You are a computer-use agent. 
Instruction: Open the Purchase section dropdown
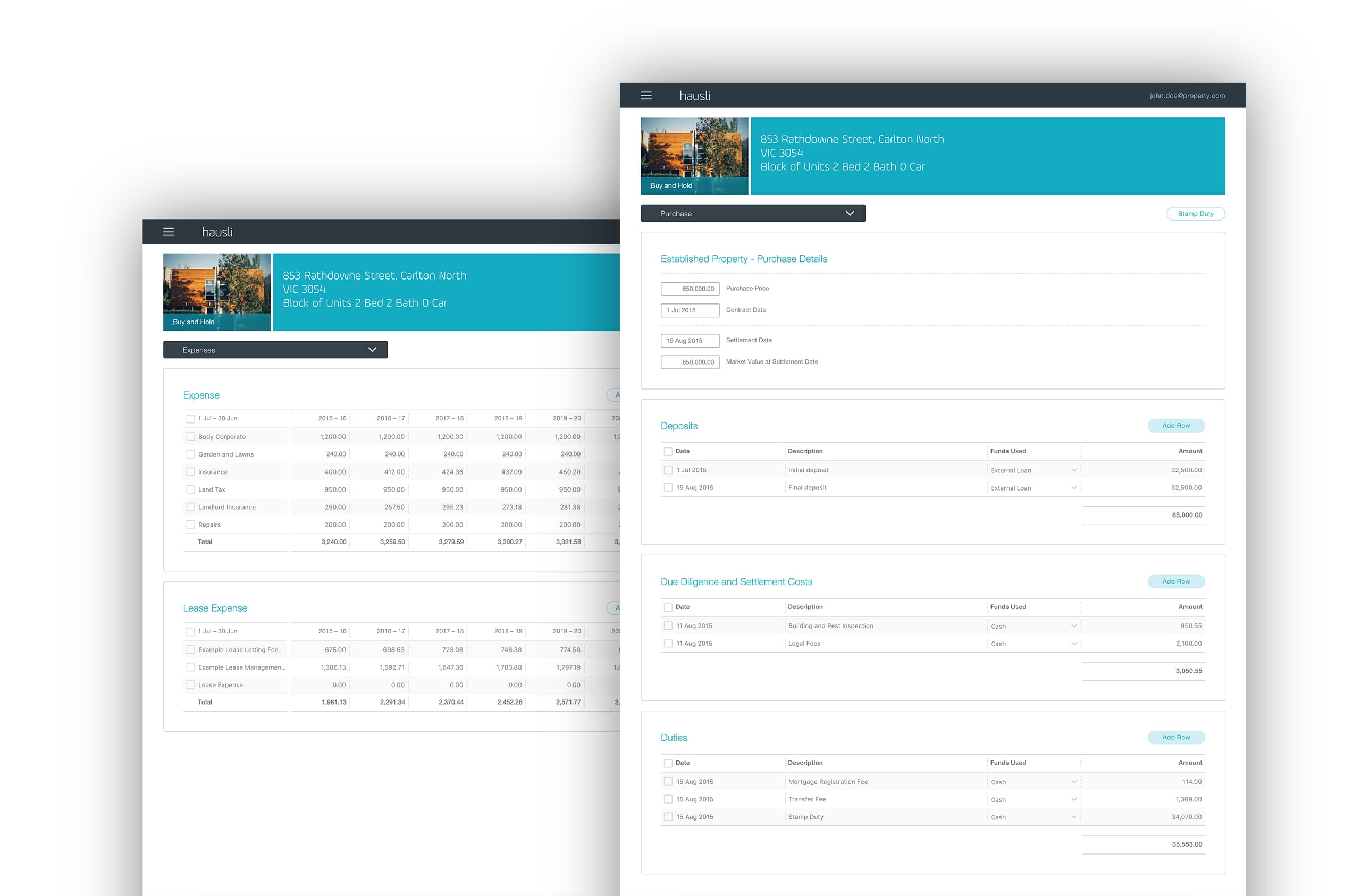(x=753, y=213)
